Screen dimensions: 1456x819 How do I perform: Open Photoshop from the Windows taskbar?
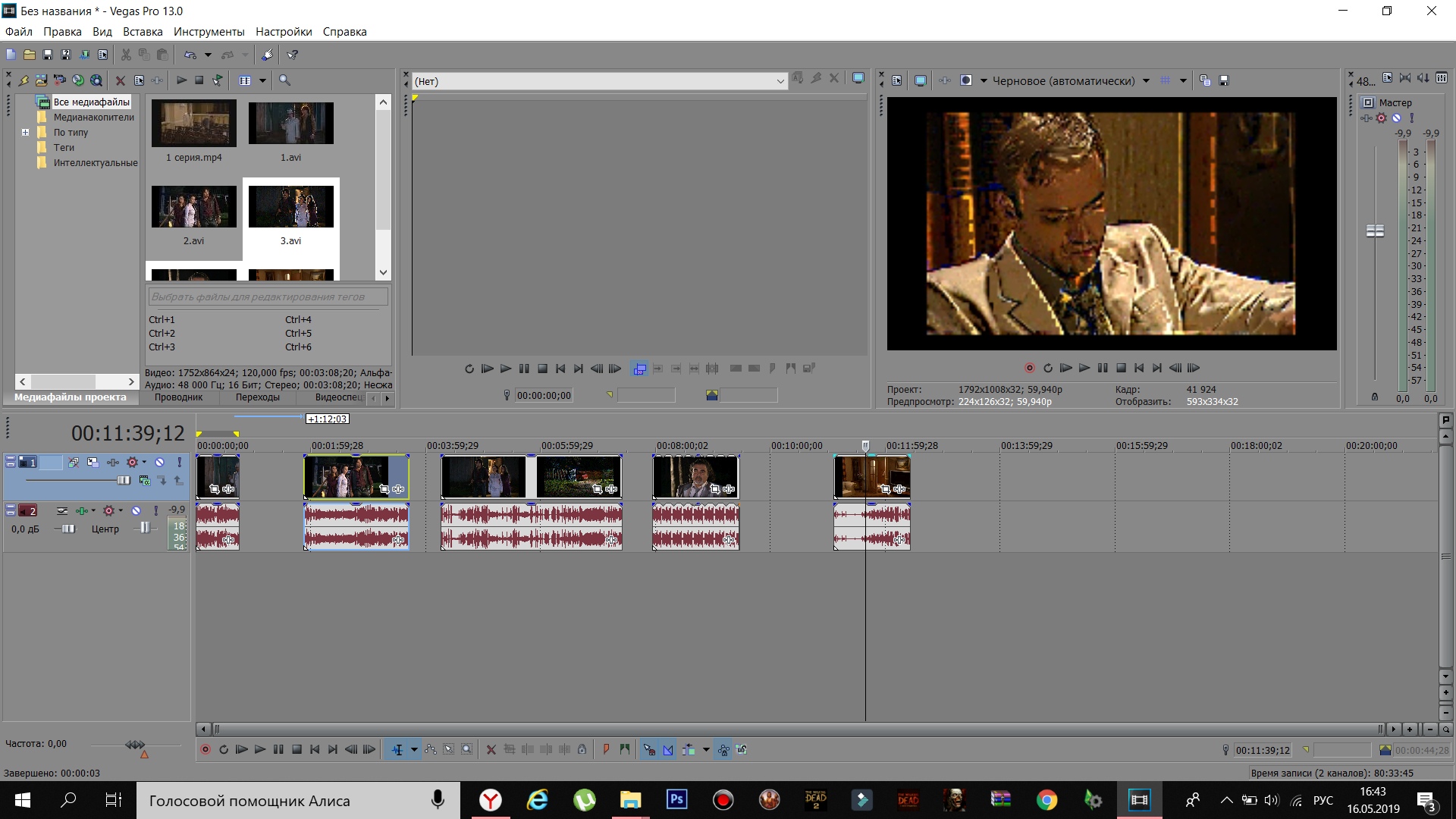click(676, 799)
